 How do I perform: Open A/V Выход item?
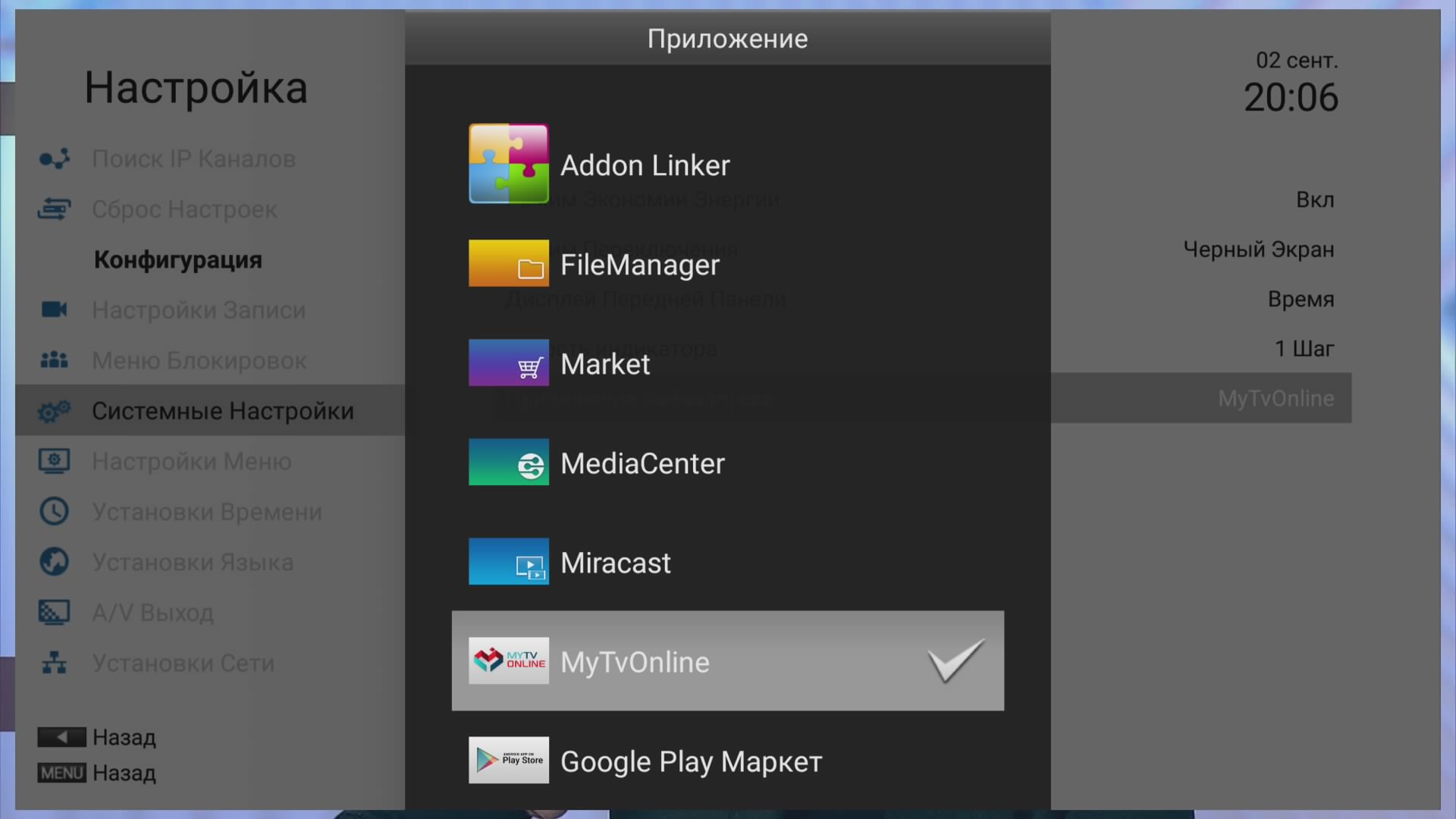[x=152, y=613]
